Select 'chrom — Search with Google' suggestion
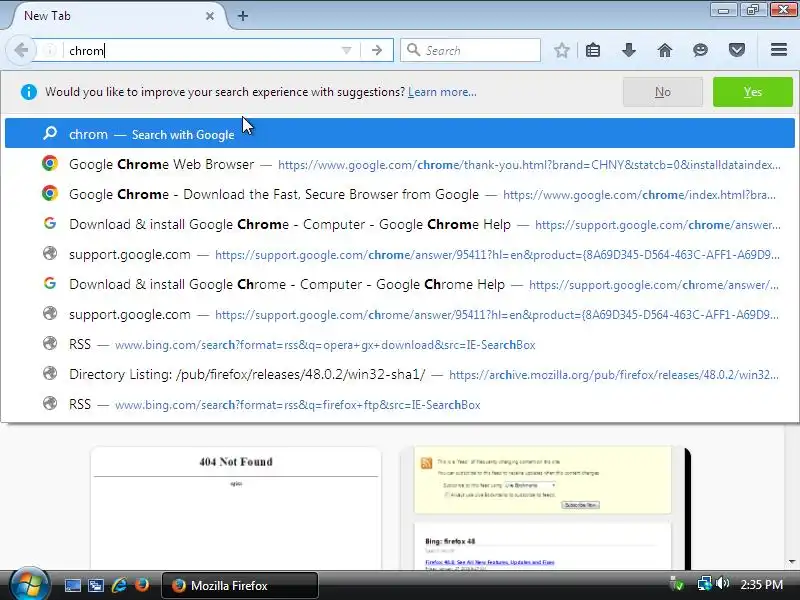The image size is (800, 600). click(400, 134)
